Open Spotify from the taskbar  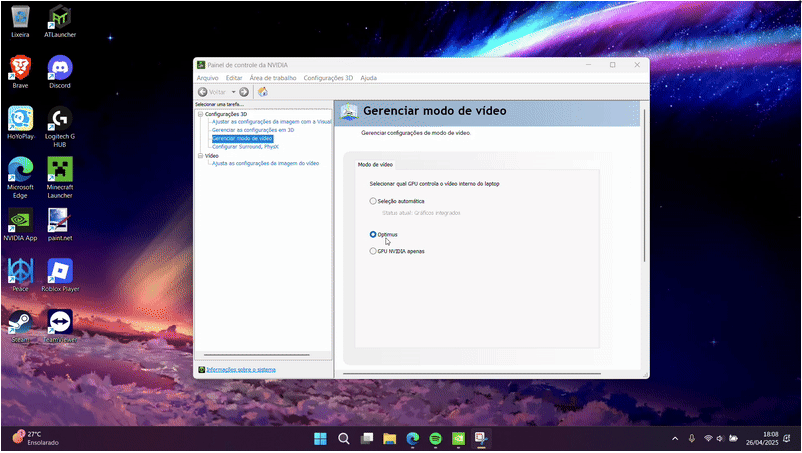[435, 439]
